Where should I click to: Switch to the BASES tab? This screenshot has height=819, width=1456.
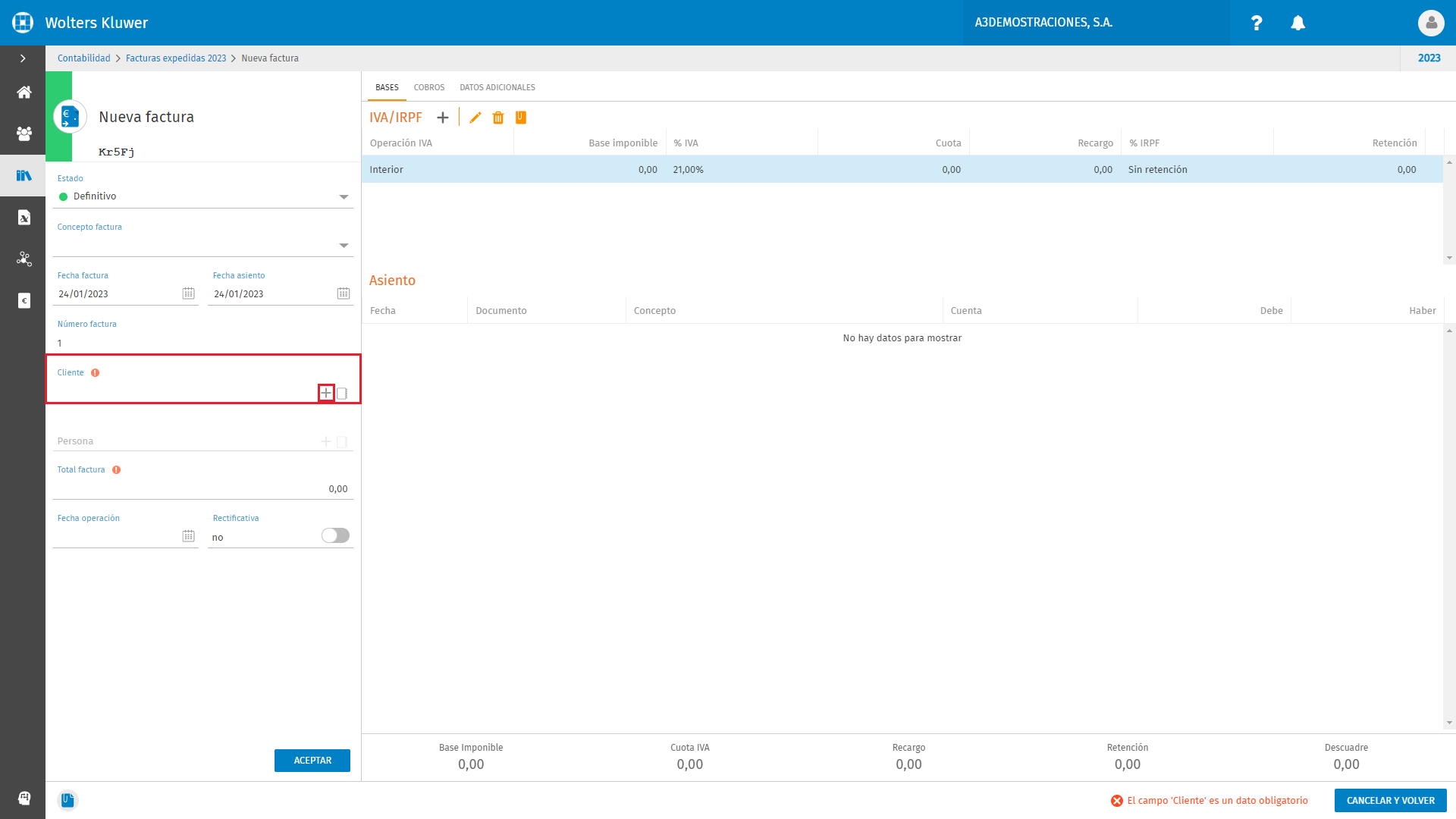pos(387,87)
